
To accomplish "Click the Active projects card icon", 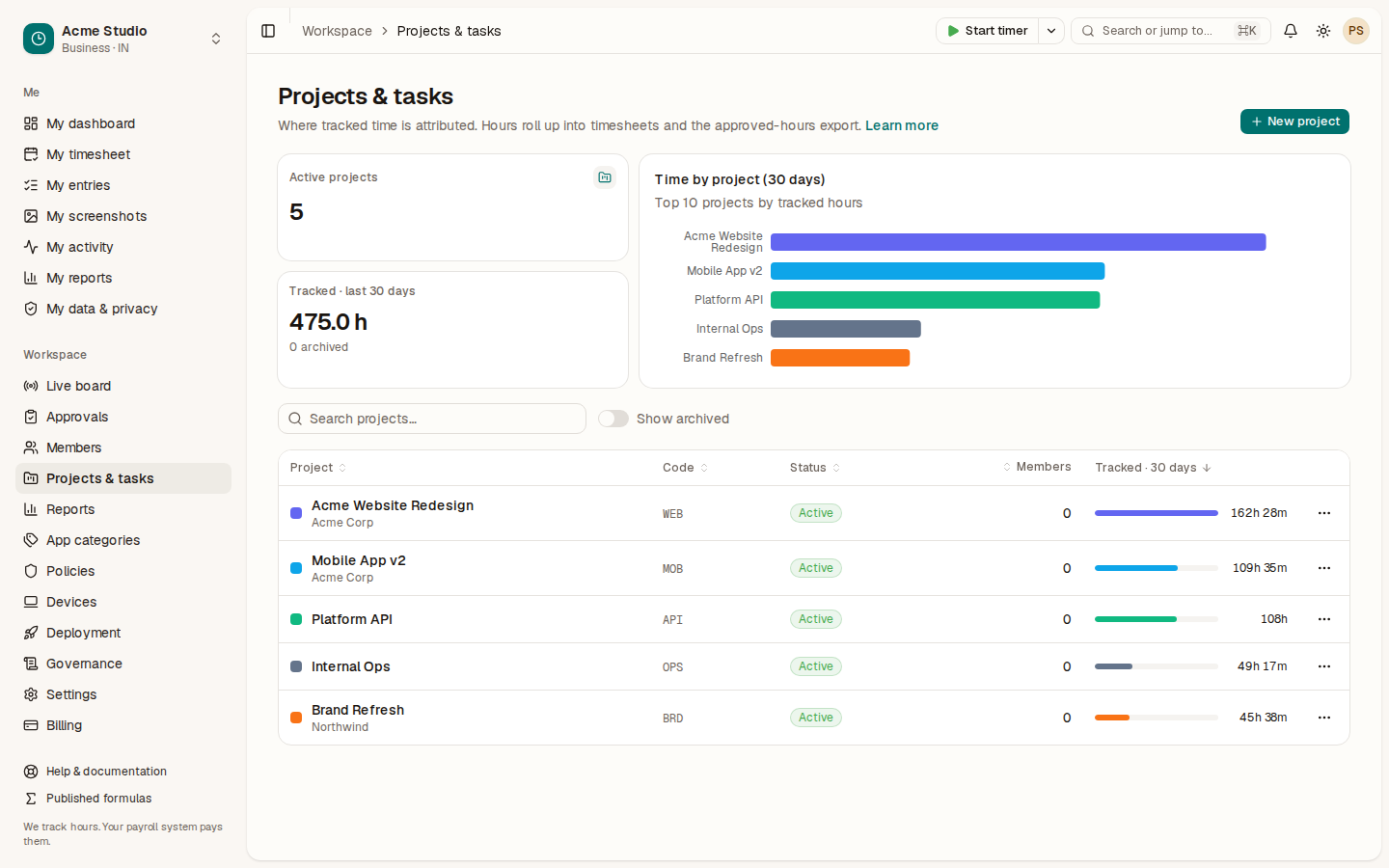I will tap(605, 177).
